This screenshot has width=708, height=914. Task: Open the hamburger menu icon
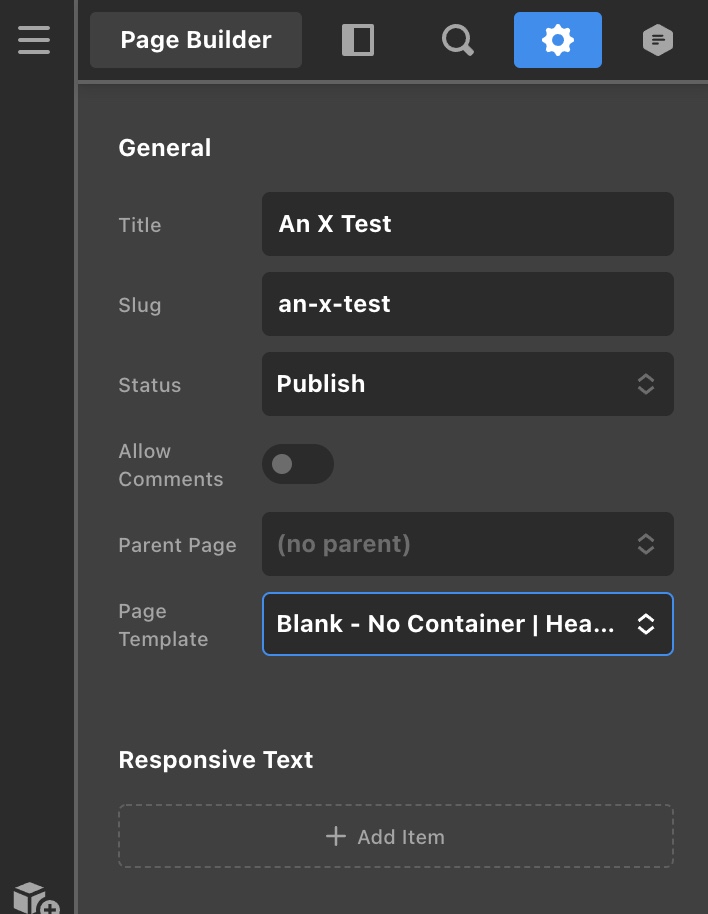coord(34,40)
